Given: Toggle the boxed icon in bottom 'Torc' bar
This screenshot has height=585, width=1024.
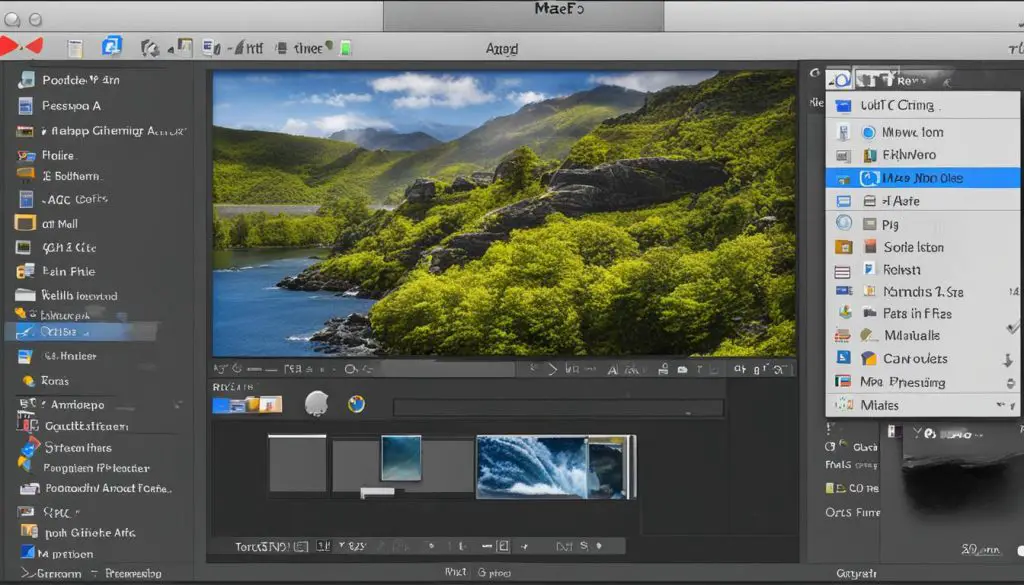Looking at the screenshot, I should [x=502, y=546].
